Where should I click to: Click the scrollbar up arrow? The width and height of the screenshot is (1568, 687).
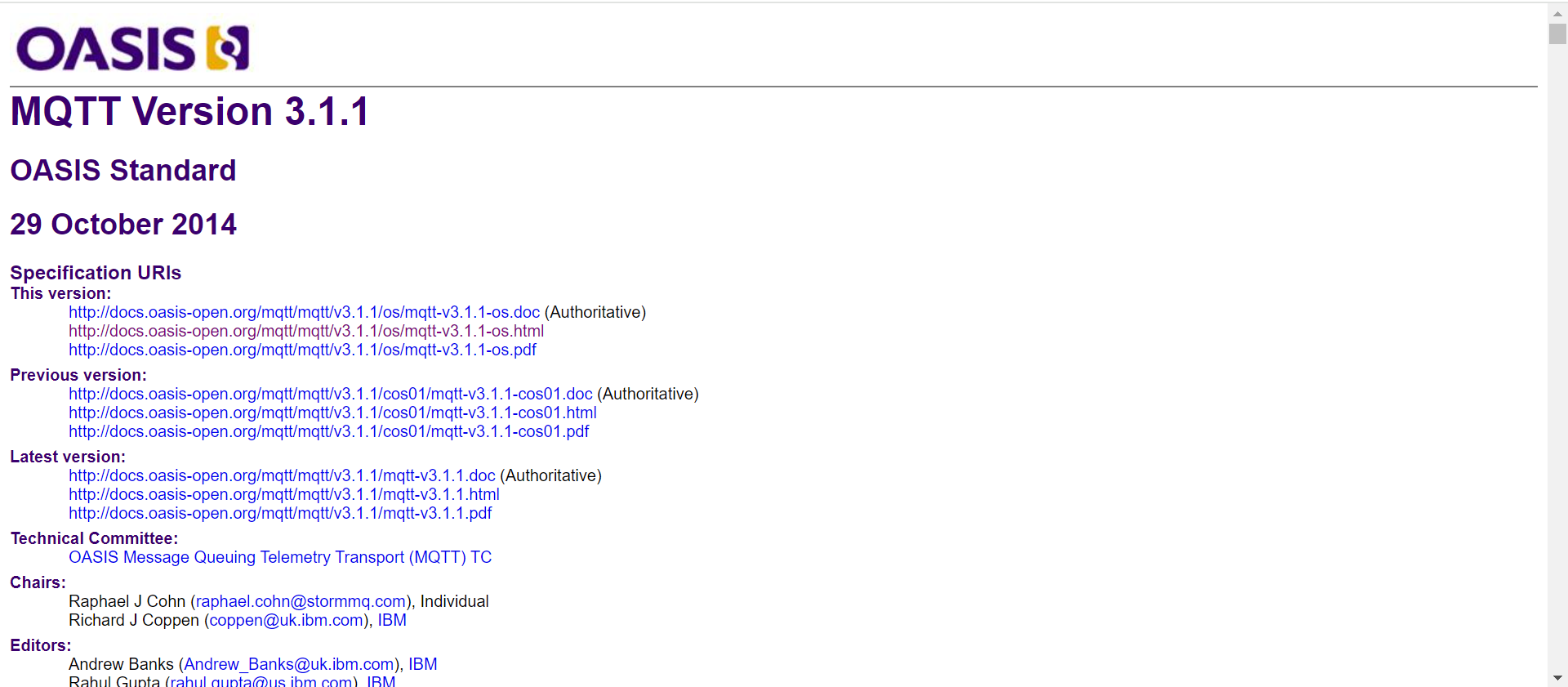(1557, 13)
